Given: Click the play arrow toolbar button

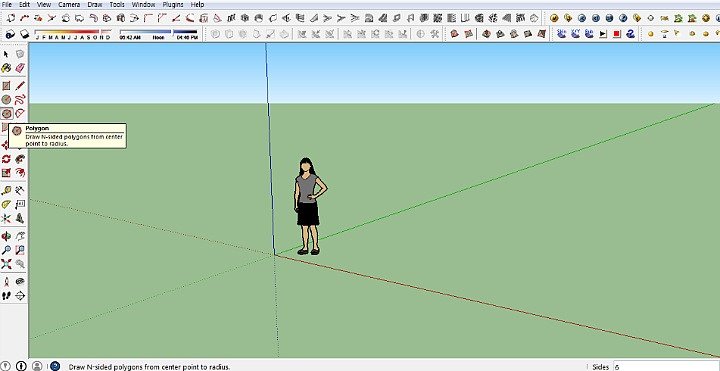Looking at the screenshot, I should click(x=603, y=34).
